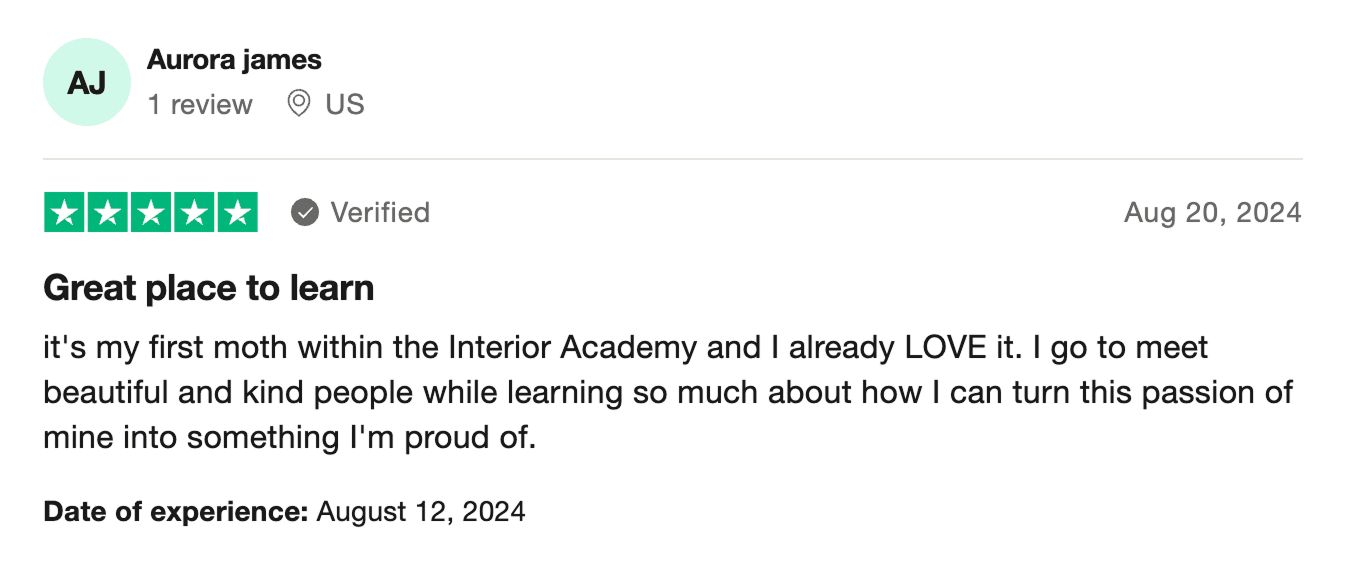
Task: Select the US country label
Action: [x=345, y=105]
